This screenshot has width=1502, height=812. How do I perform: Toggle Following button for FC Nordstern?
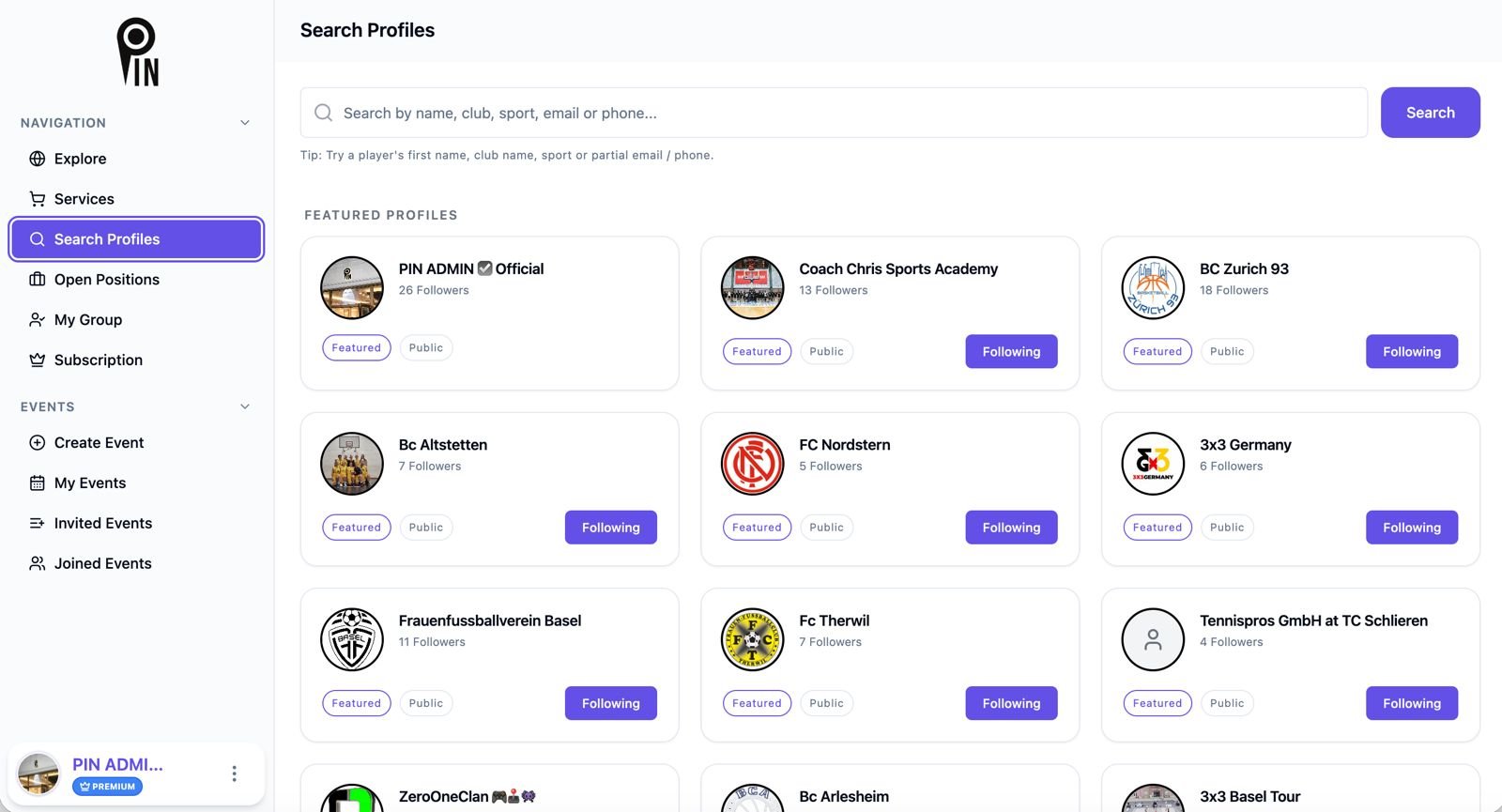(x=1011, y=528)
